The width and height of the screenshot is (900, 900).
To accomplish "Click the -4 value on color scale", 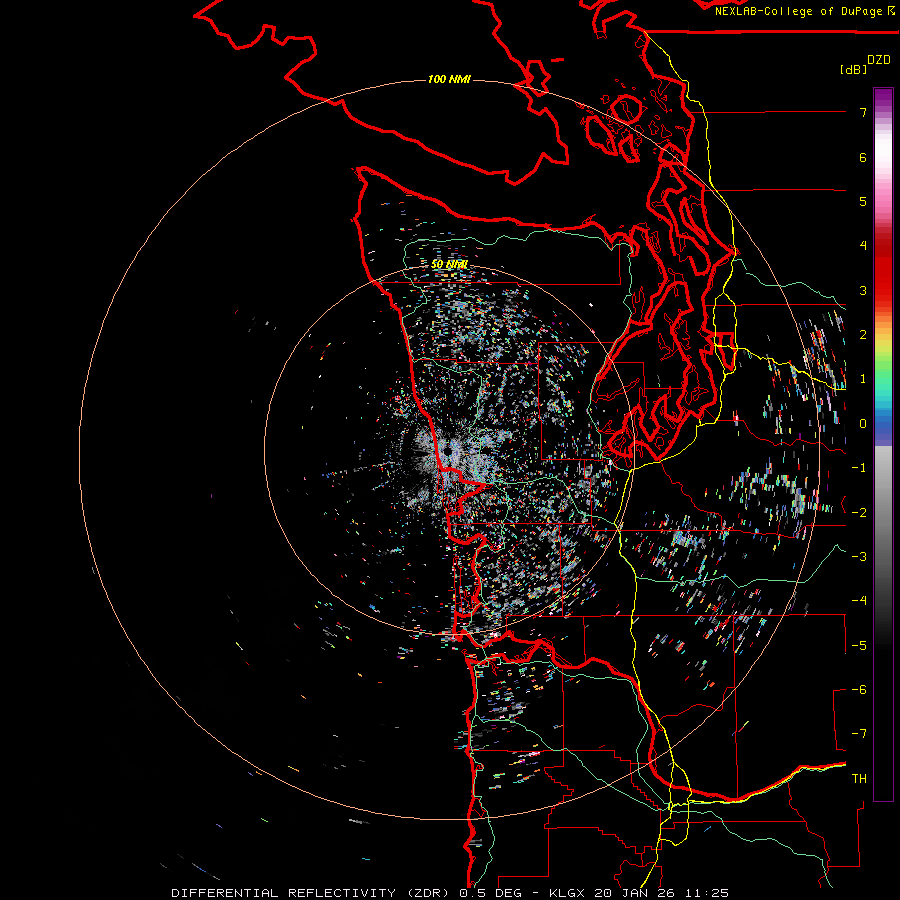I will (859, 601).
